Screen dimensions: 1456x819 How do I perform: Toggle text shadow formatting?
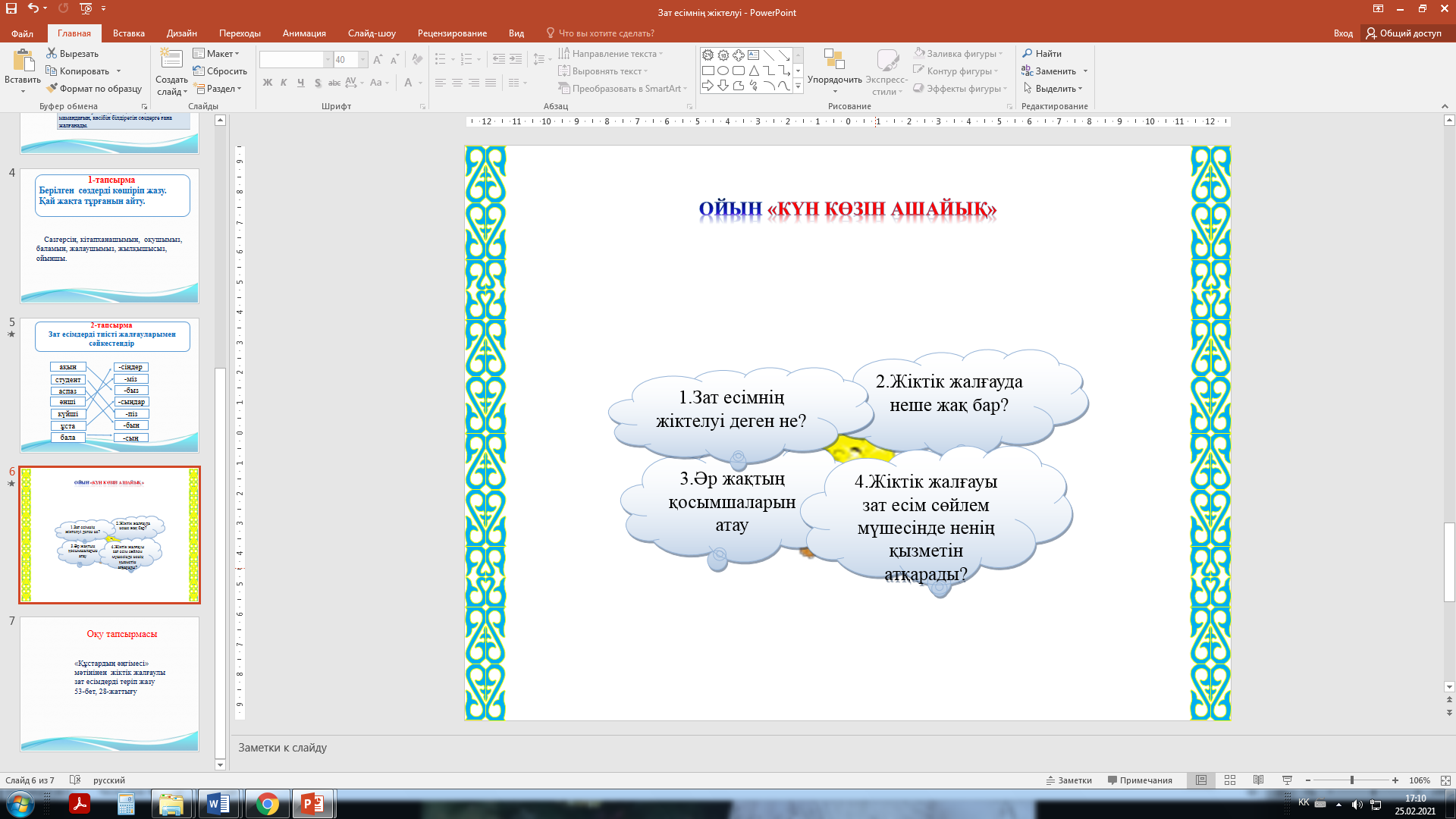(x=318, y=83)
